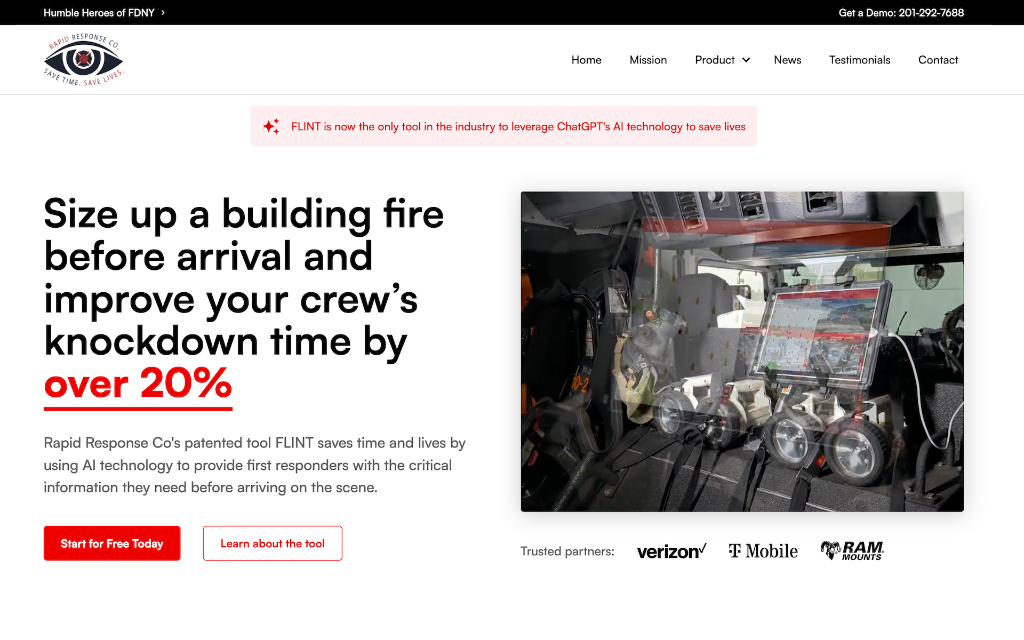This screenshot has width=1024, height=640.
Task: Navigate to the News section
Action: point(787,60)
